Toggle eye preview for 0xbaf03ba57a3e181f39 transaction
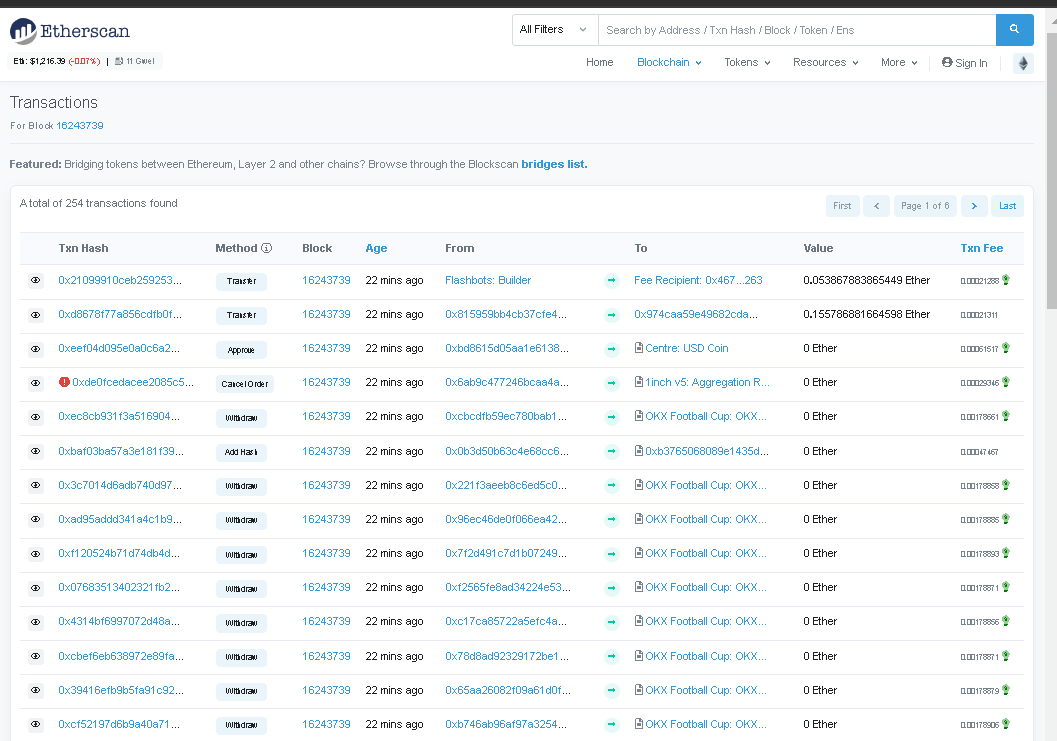Viewport: 1057px width, 741px height. pyautogui.click(x=36, y=451)
